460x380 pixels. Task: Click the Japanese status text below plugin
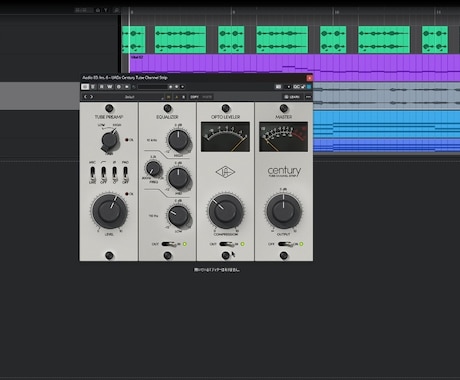coord(217,270)
